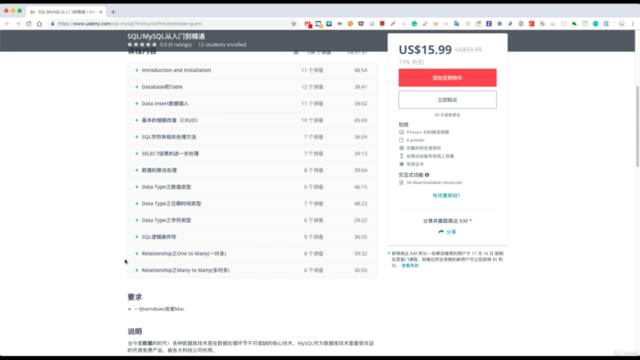Open Data Type之字符类型 row
640x360 pixels.
pos(252,220)
